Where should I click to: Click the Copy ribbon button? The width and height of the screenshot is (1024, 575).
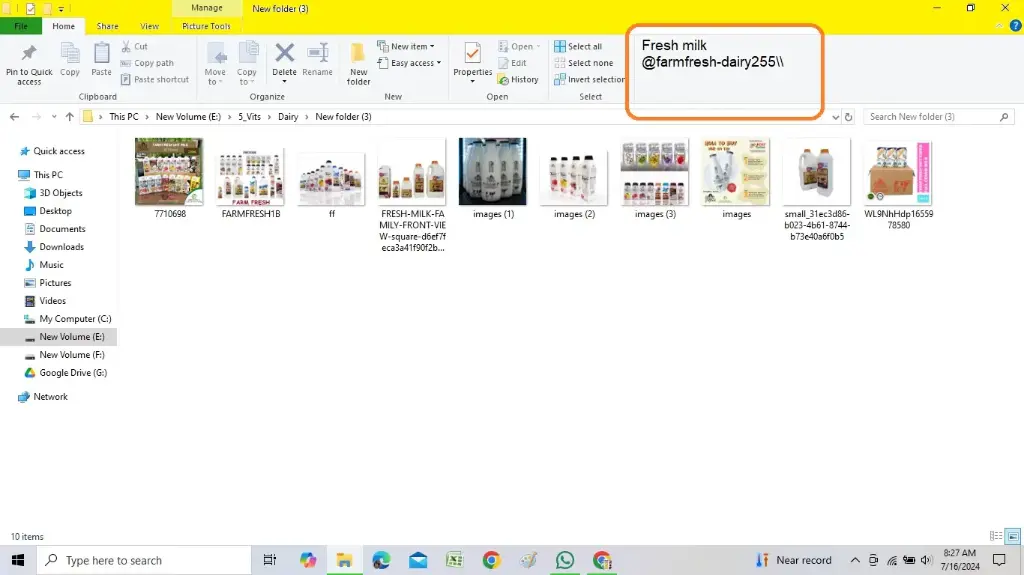[70, 60]
